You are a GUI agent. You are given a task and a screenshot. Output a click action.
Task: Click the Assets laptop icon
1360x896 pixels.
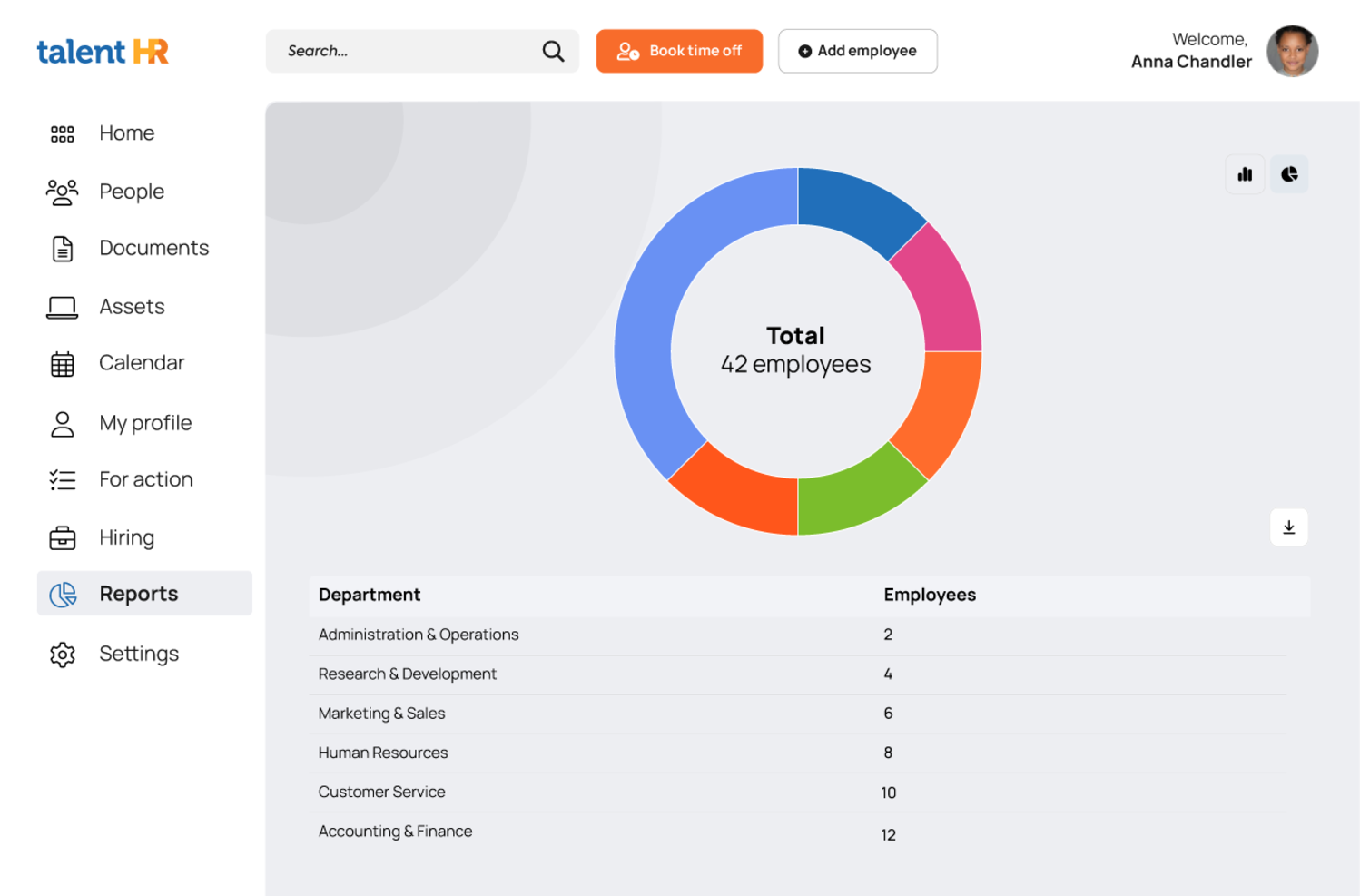coord(63,308)
